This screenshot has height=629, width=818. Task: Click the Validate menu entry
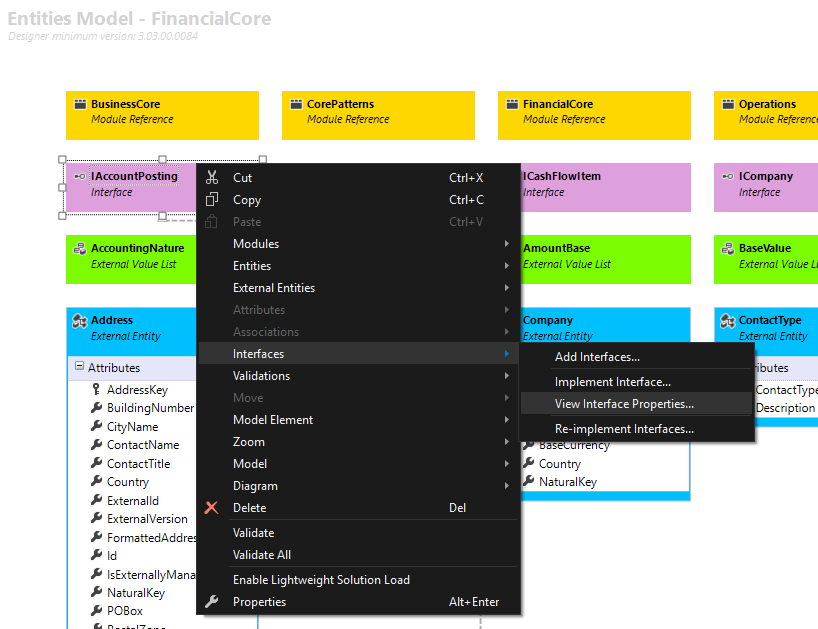(358, 533)
